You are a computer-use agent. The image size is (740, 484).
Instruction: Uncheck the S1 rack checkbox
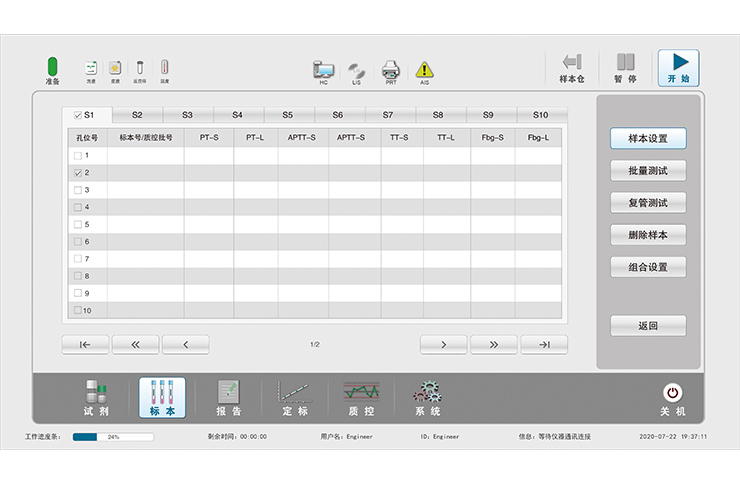pyautogui.click(x=78, y=115)
